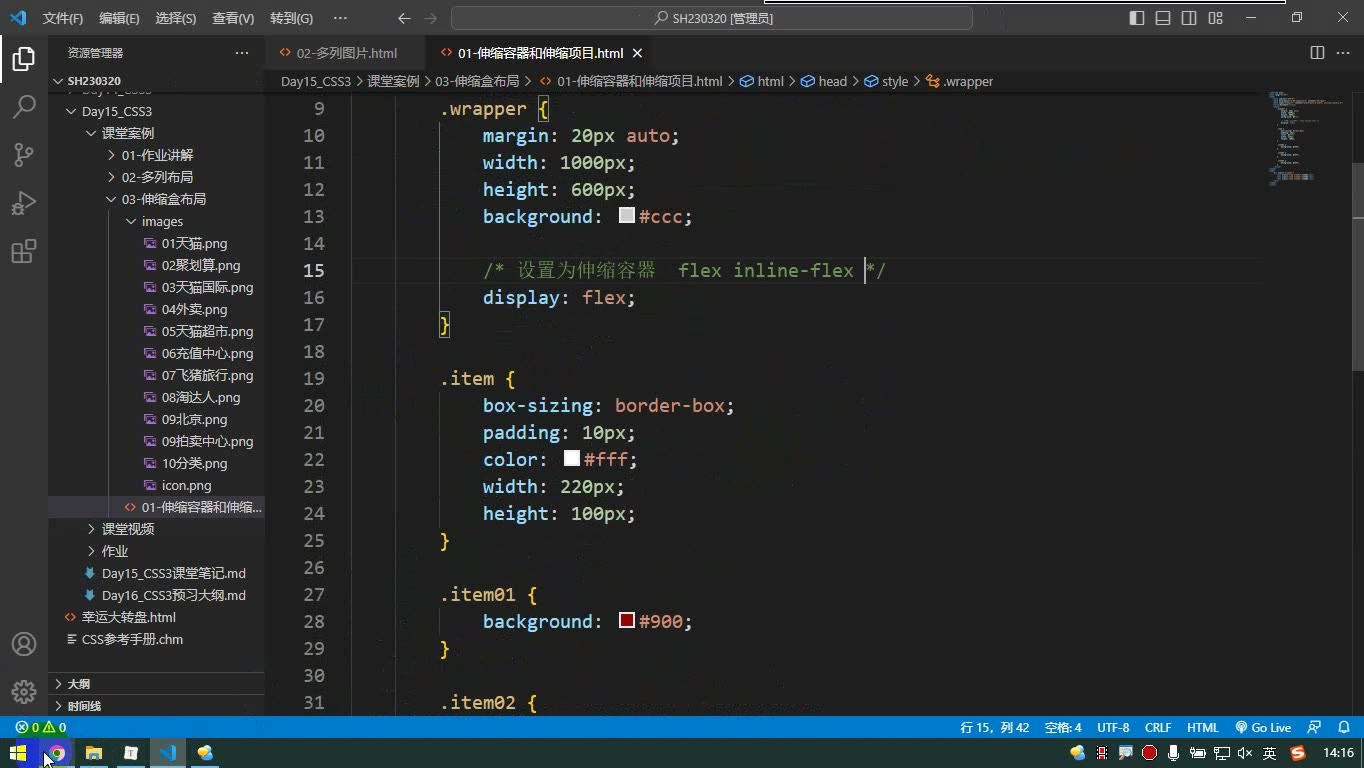Open notifications bell in status bar

click(x=1343, y=728)
